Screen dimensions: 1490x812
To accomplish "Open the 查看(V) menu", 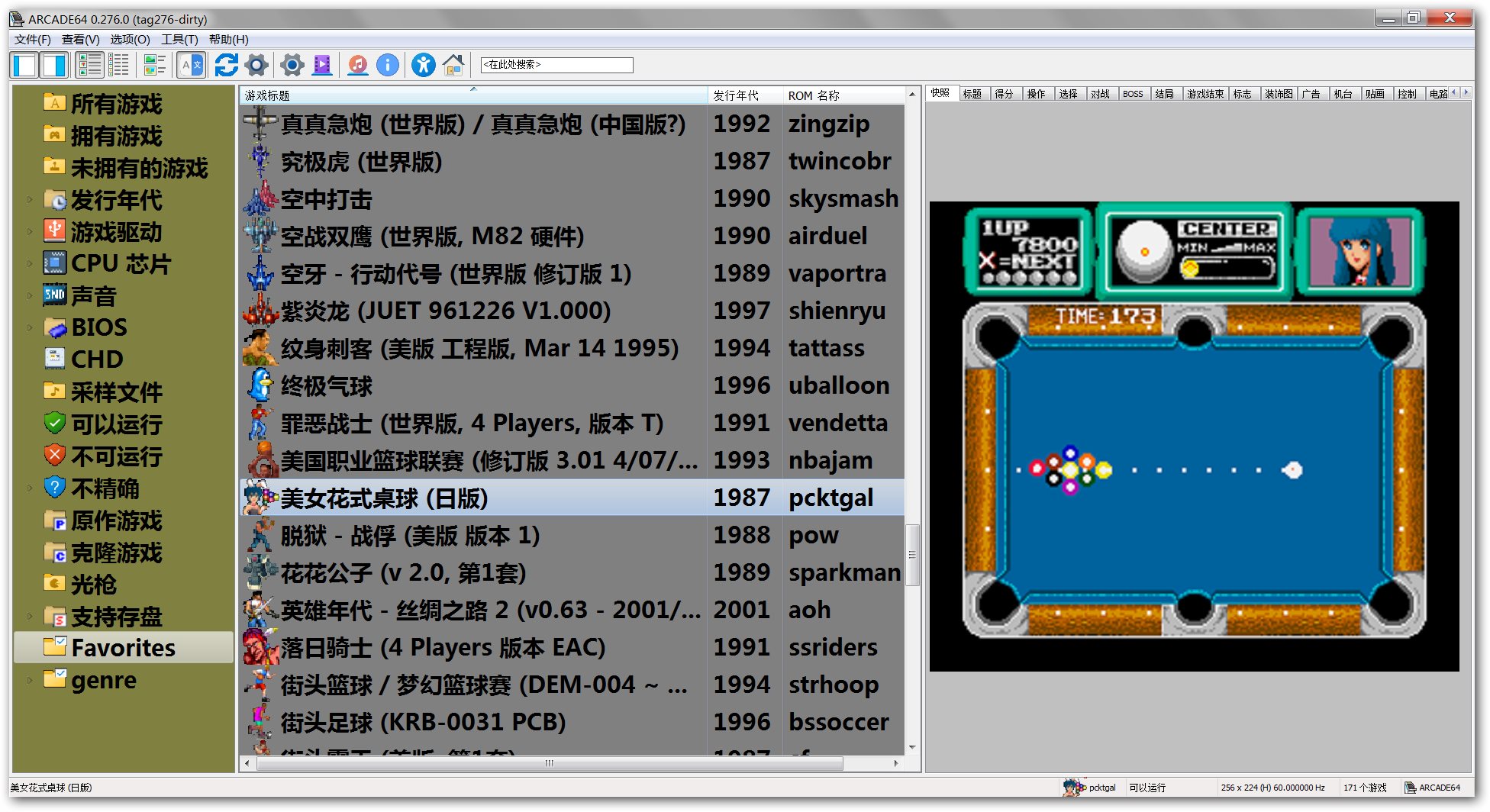I will pos(81,40).
